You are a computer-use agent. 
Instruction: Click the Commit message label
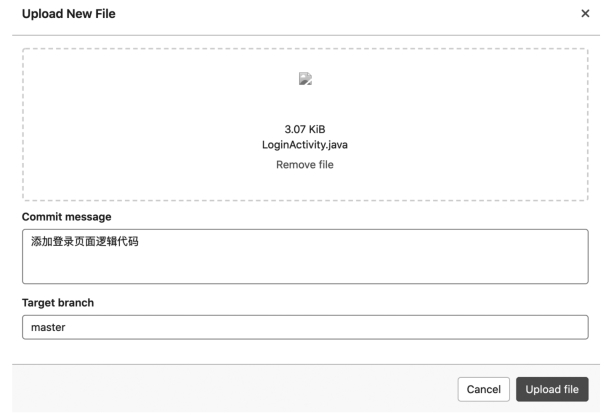coord(66,216)
